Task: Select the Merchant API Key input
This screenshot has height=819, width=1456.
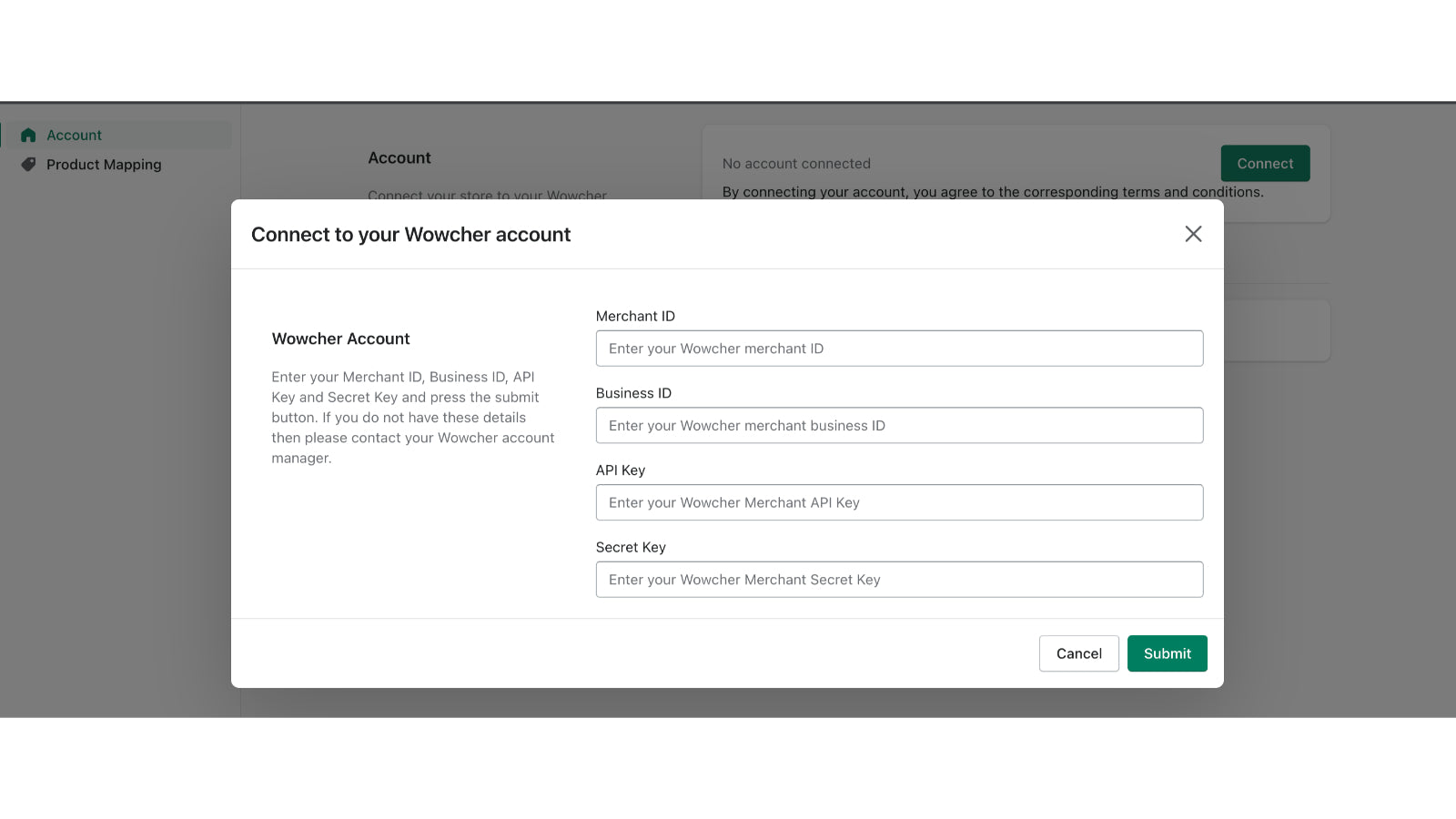Action: [899, 502]
